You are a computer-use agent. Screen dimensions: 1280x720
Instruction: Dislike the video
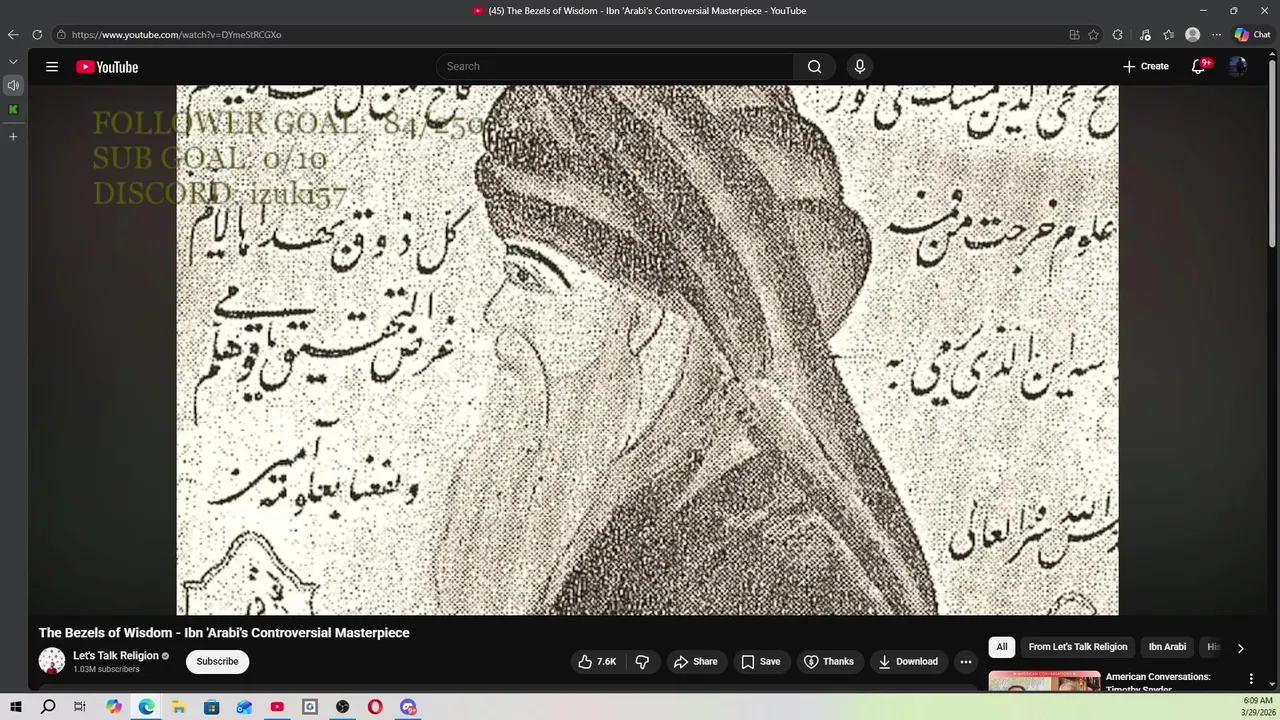(642, 661)
